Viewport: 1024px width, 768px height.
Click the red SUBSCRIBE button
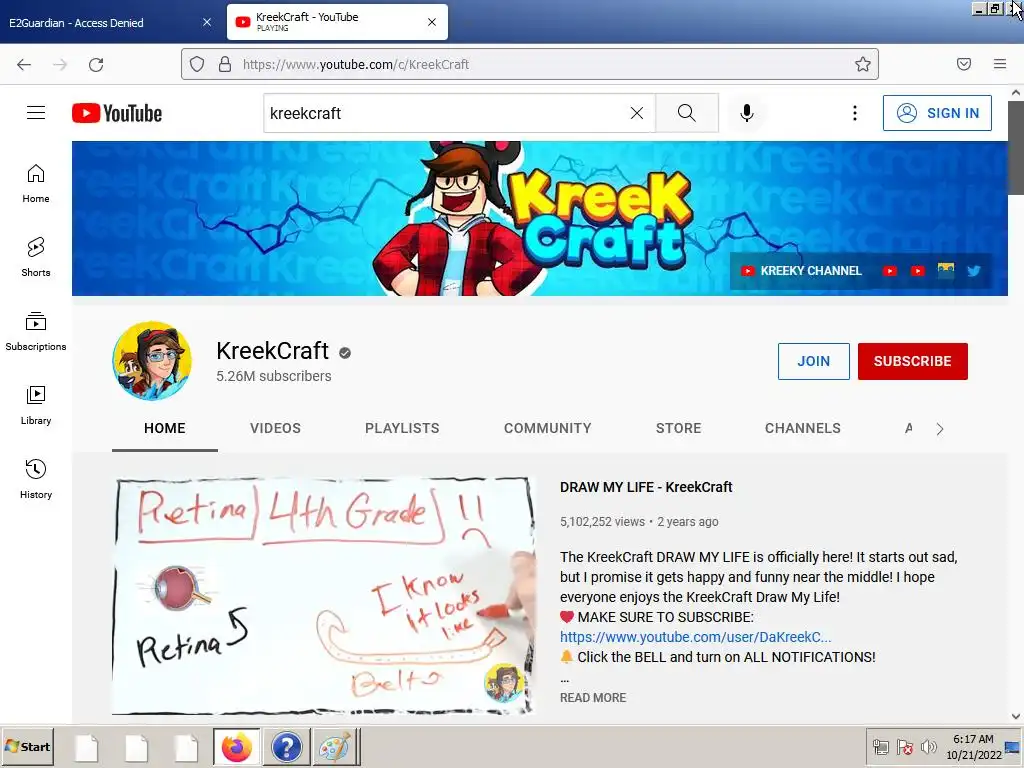pyautogui.click(x=912, y=361)
